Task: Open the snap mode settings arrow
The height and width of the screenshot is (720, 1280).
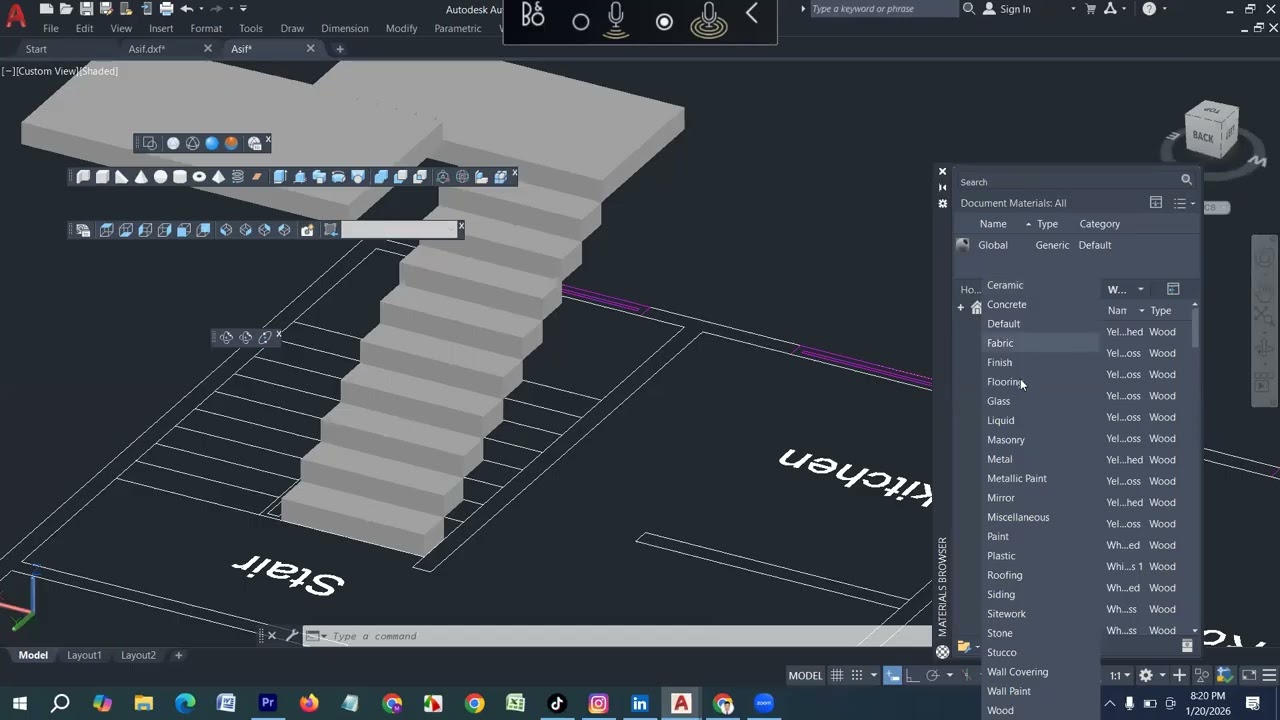Action: 873,676
